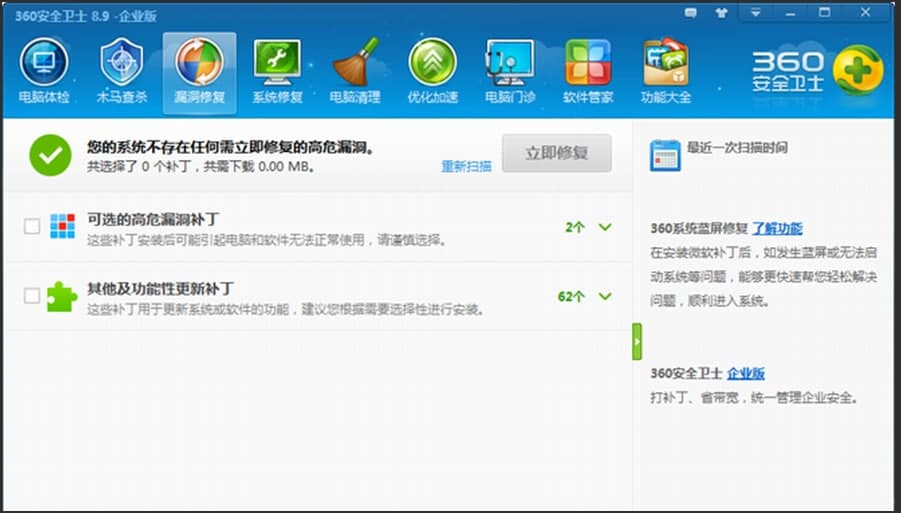Open 电脑门诊 computer clinic
This screenshot has height=513, width=901.
coord(510,72)
